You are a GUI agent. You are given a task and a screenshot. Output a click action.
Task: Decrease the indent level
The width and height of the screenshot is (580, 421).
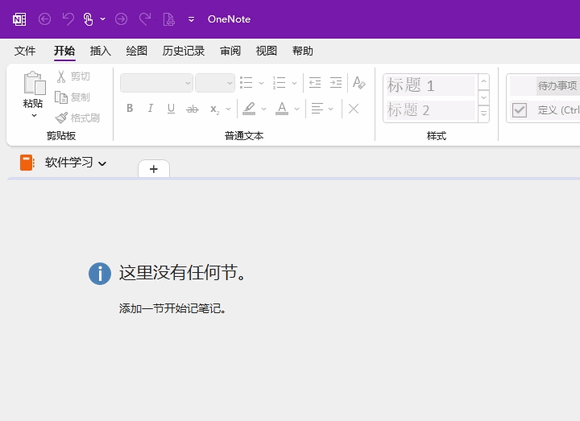coord(315,82)
